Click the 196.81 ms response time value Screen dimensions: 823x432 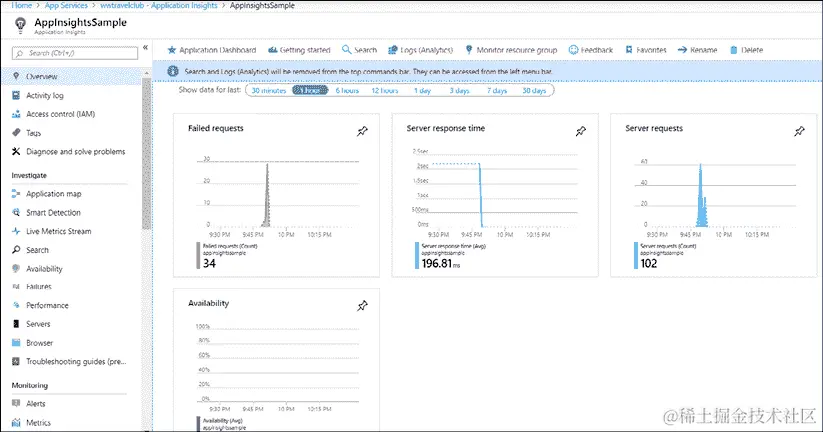(x=441, y=264)
